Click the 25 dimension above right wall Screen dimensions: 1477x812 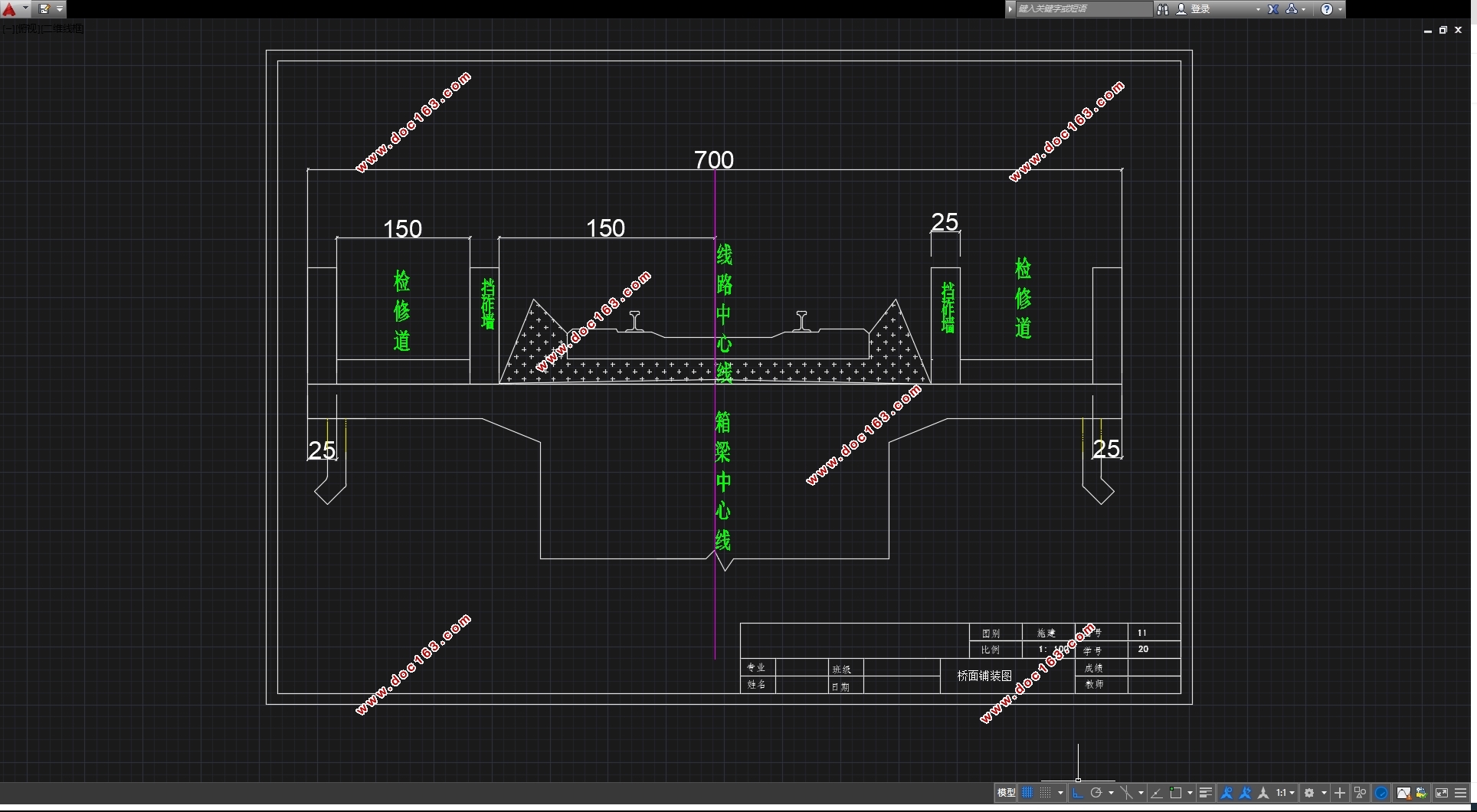pyautogui.click(x=945, y=222)
